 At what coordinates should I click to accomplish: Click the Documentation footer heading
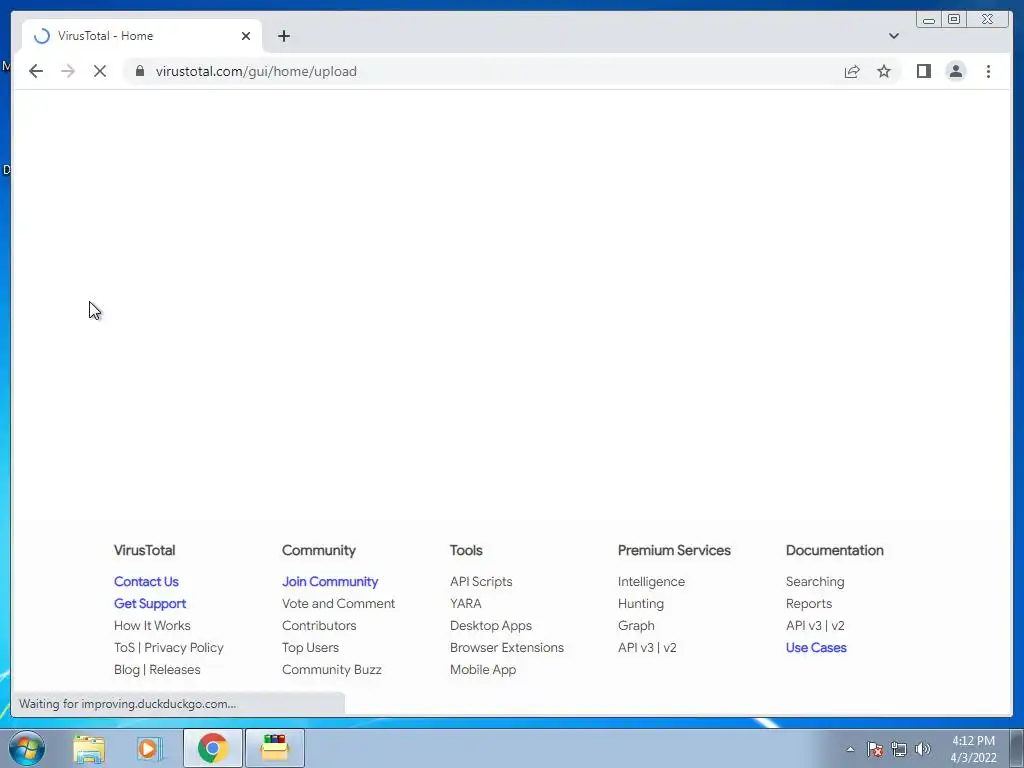tap(835, 551)
